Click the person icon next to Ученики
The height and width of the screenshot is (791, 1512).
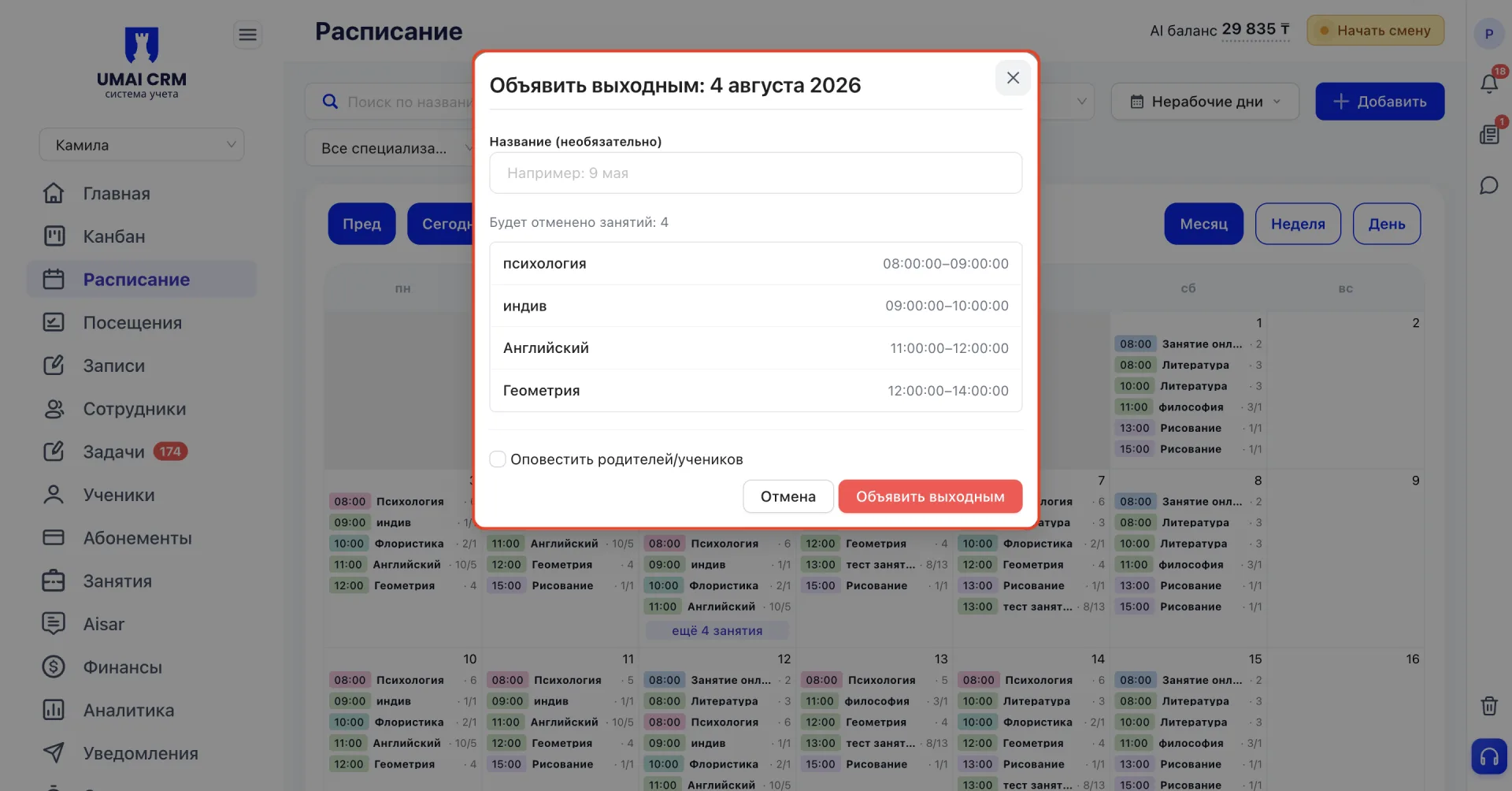tap(54, 495)
